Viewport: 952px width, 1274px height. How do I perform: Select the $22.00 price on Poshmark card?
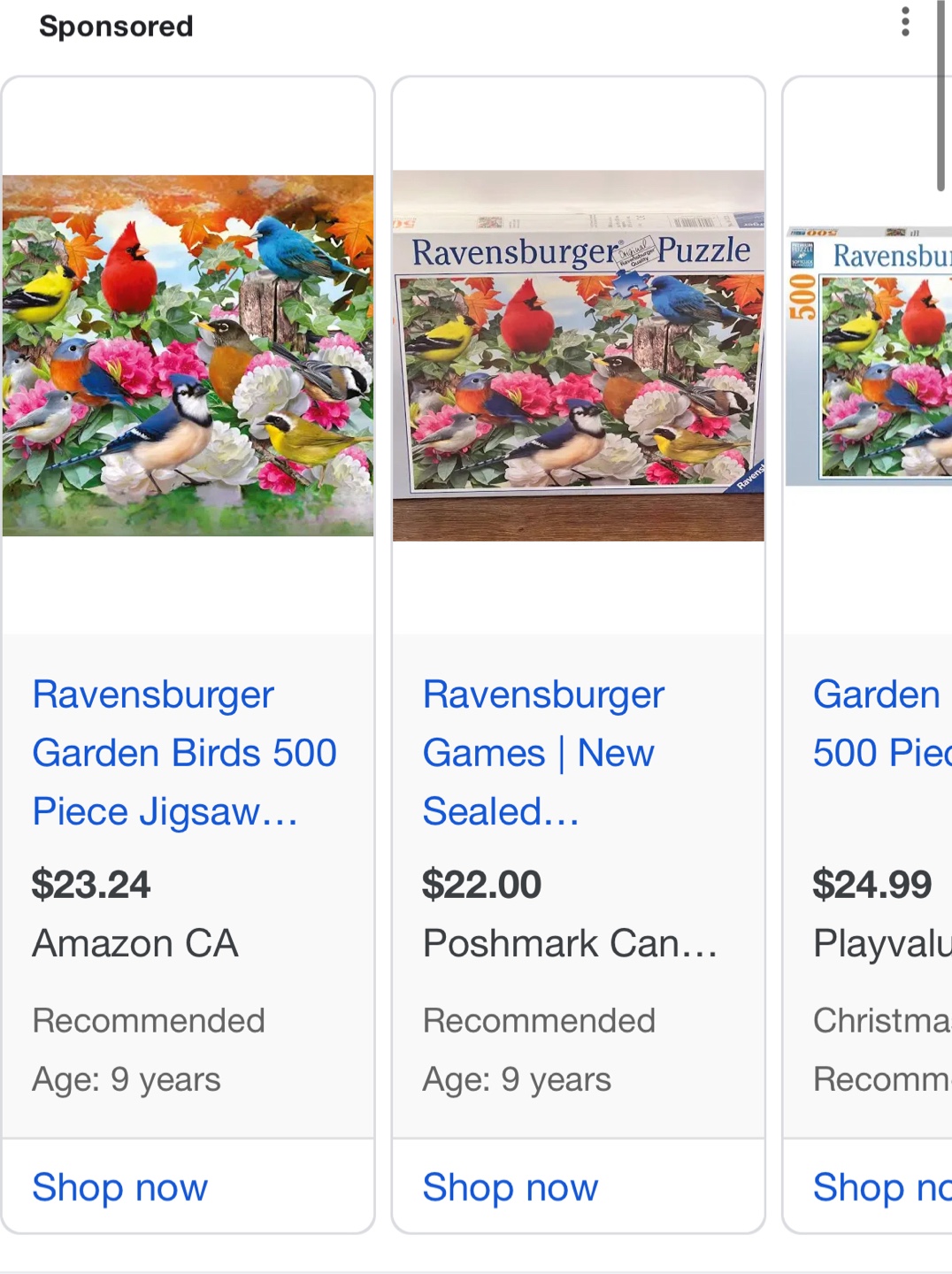(481, 885)
